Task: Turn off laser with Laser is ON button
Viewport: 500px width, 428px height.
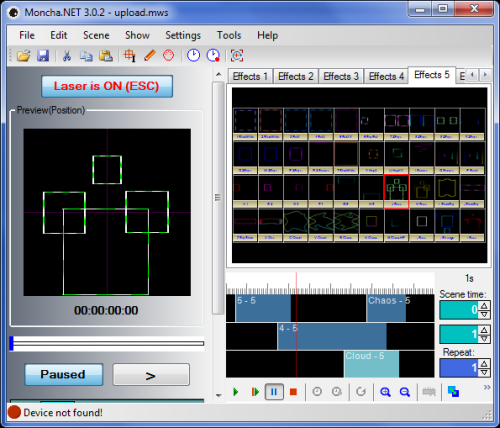Action: [107, 86]
